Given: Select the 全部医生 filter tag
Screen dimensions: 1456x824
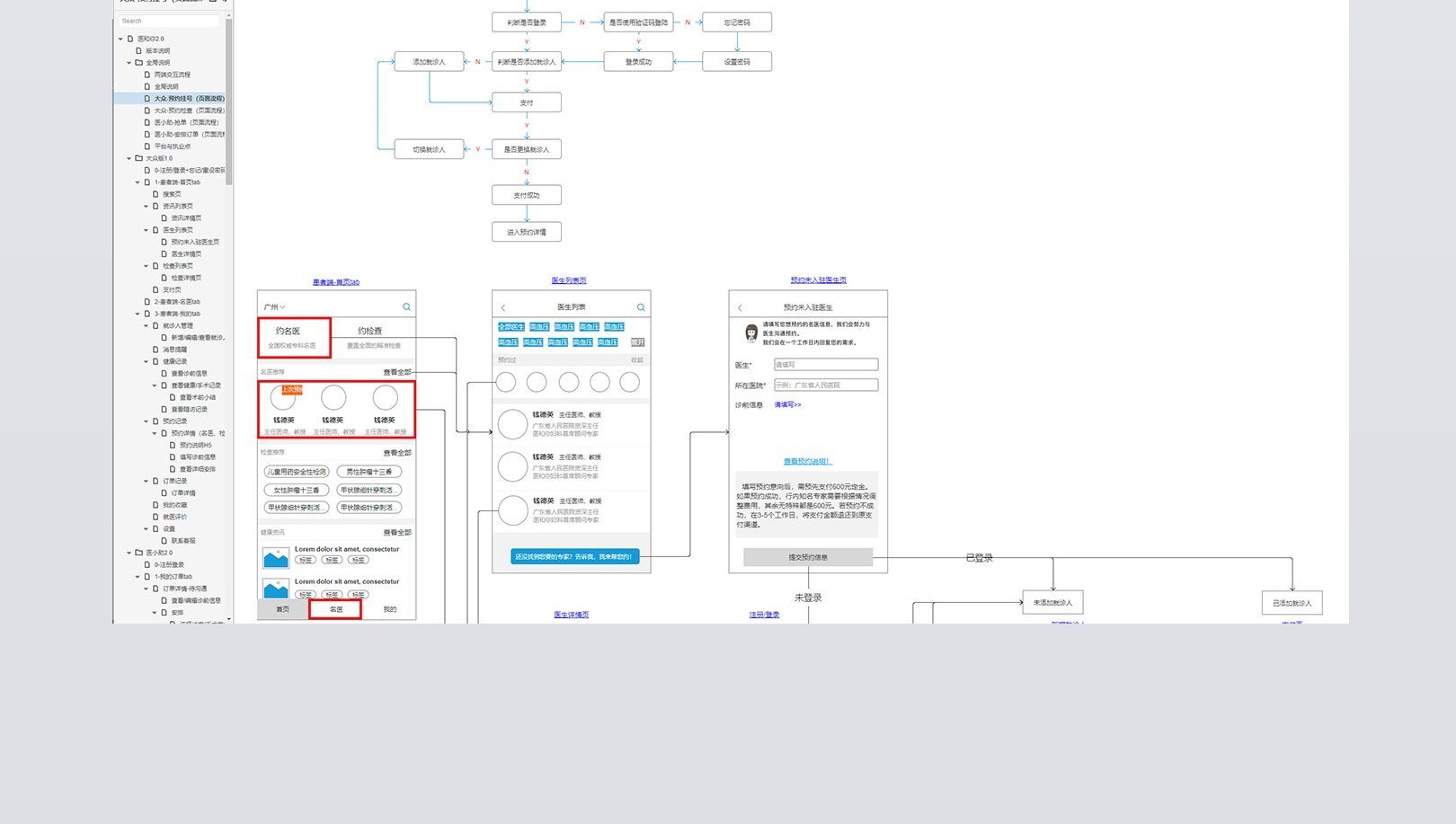Looking at the screenshot, I should tap(510, 327).
